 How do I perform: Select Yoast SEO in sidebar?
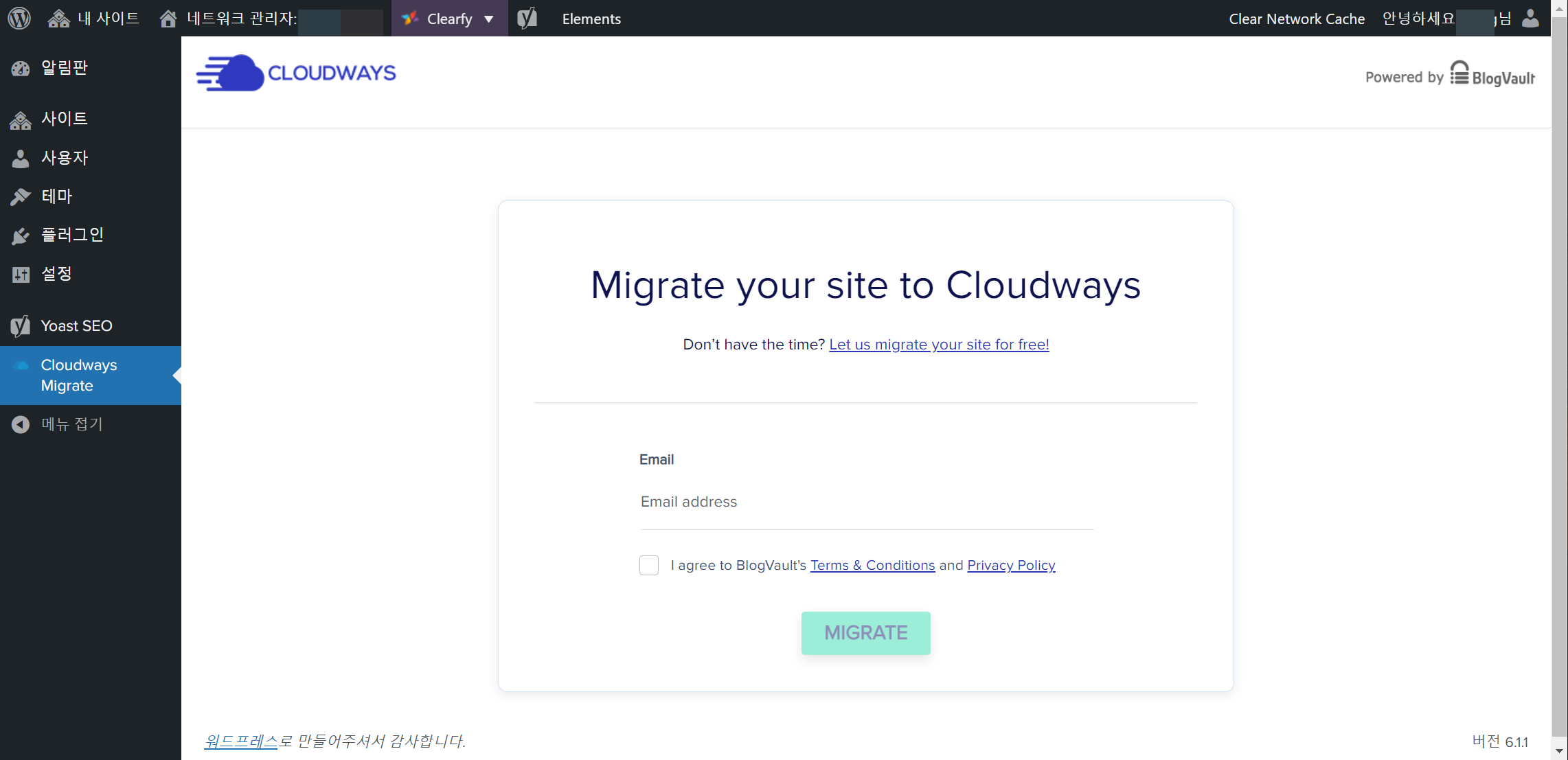(x=76, y=325)
